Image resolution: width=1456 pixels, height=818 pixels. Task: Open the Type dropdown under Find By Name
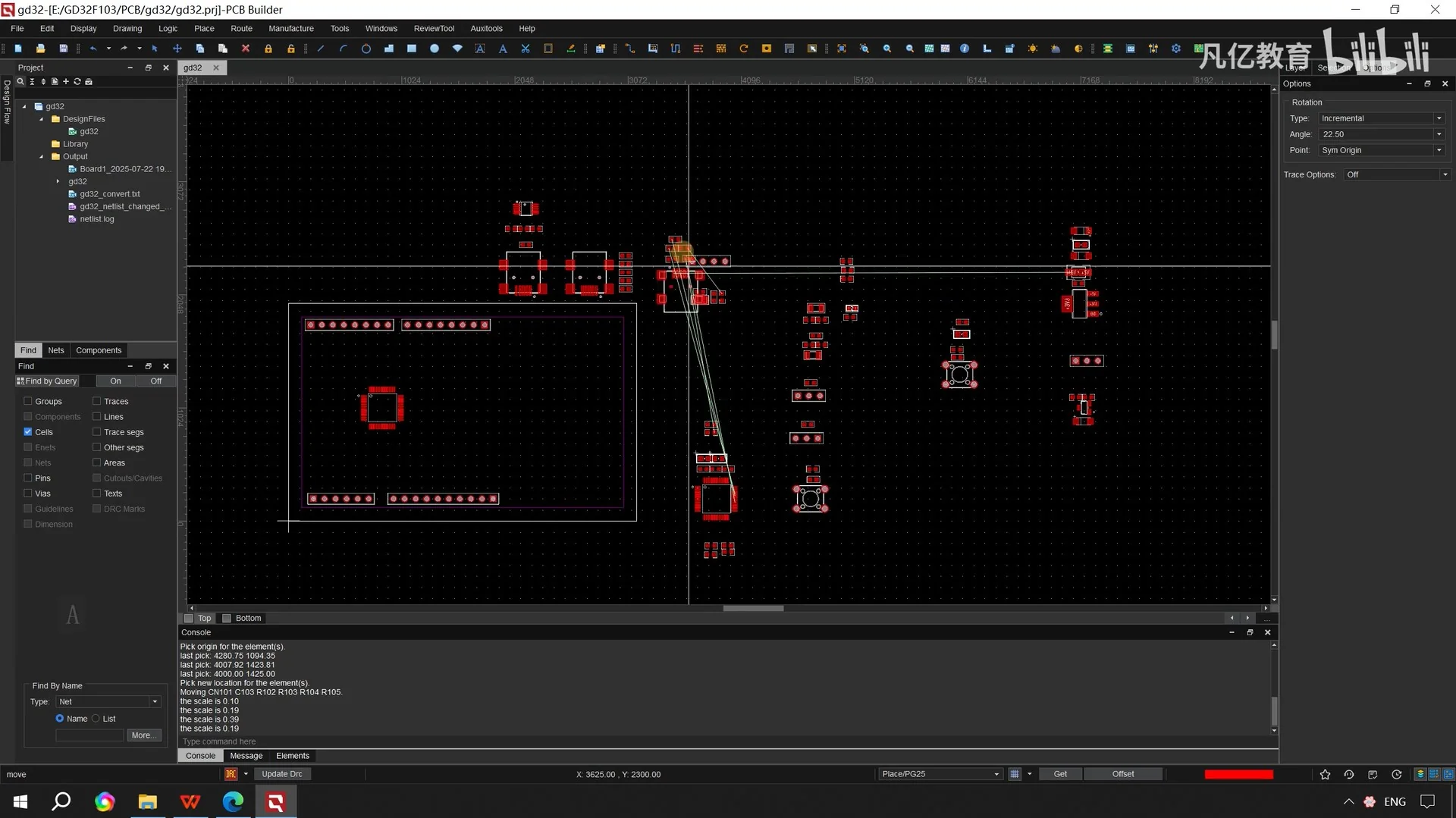pyautogui.click(x=154, y=701)
